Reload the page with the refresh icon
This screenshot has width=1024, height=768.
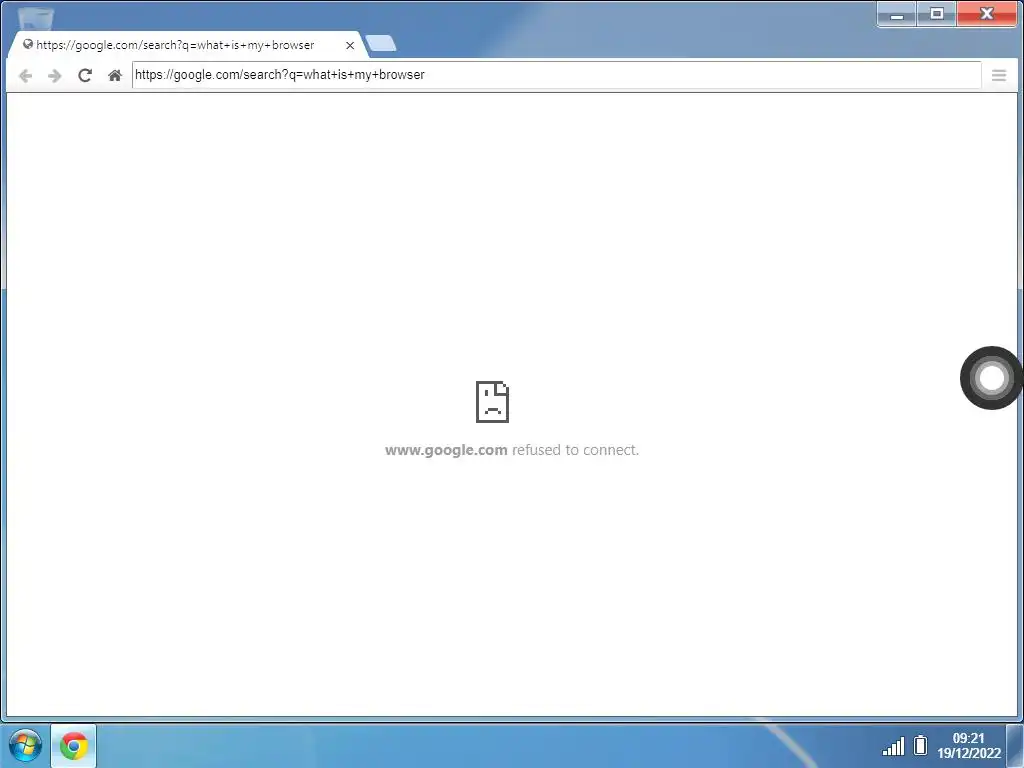(x=85, y=76)
